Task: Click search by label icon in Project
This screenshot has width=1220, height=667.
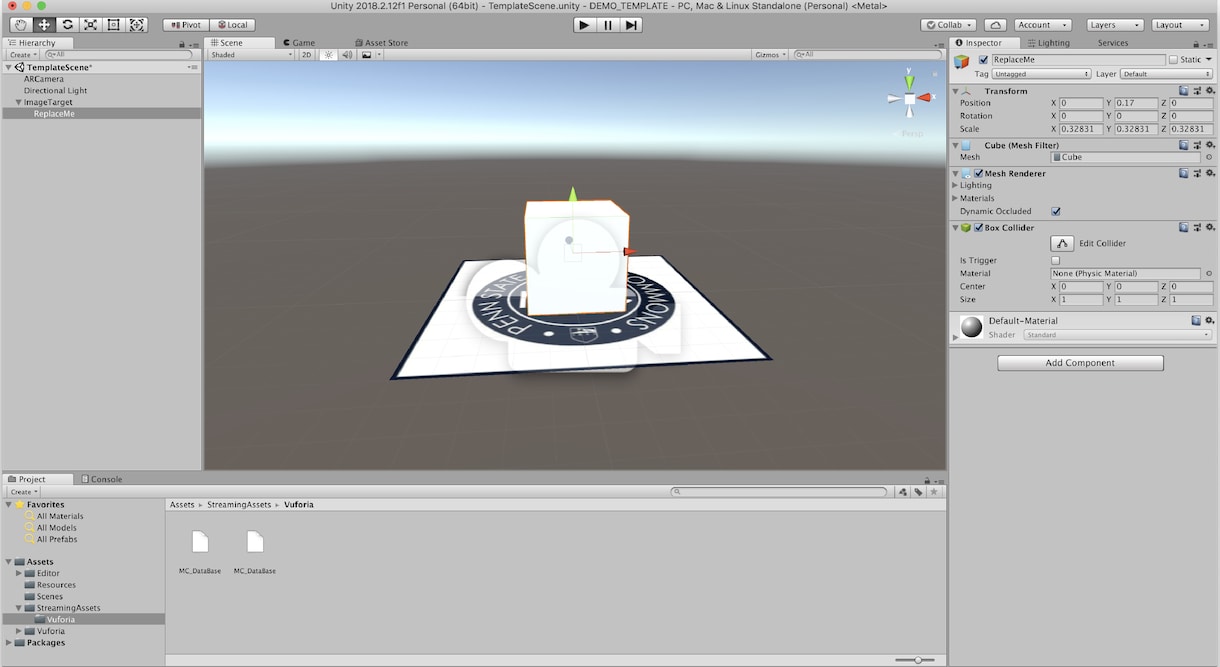Action: click(x=919, y=492)
